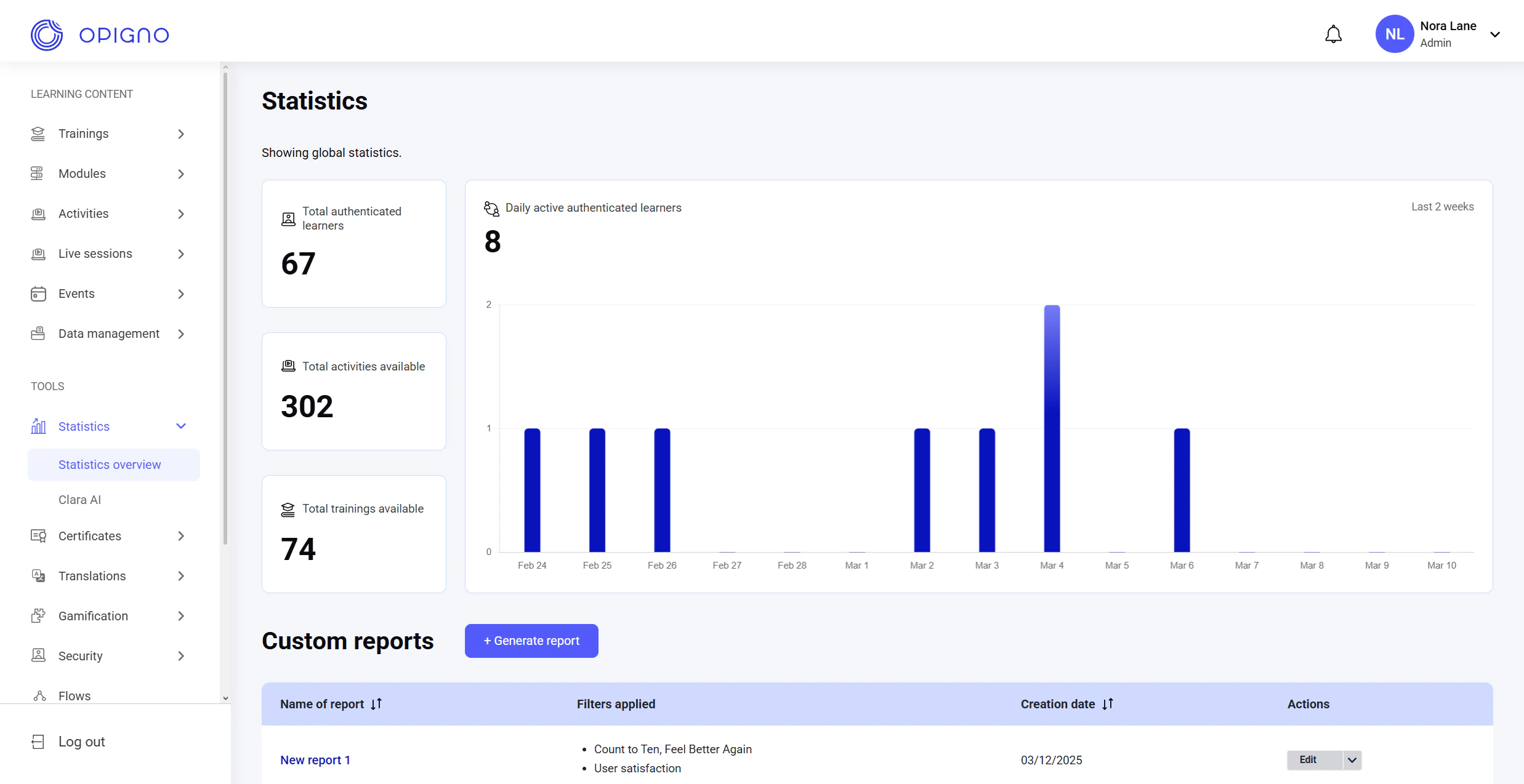Click the Log out icon
The width and height of the screenshot is (1524, 784).
[38, 742]
